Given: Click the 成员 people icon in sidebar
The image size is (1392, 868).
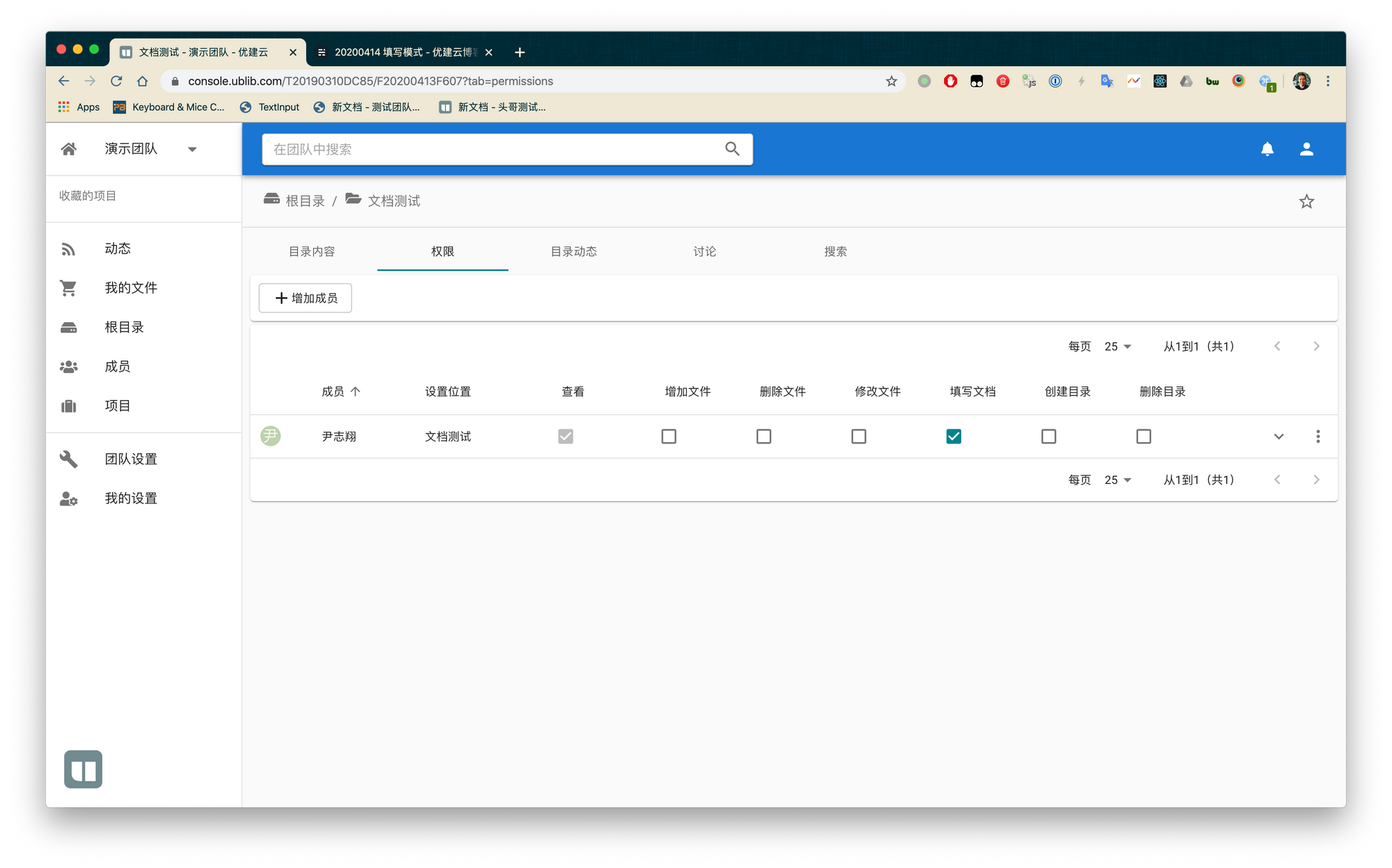Looking at the screenshot, I should (x=69, y=367).
